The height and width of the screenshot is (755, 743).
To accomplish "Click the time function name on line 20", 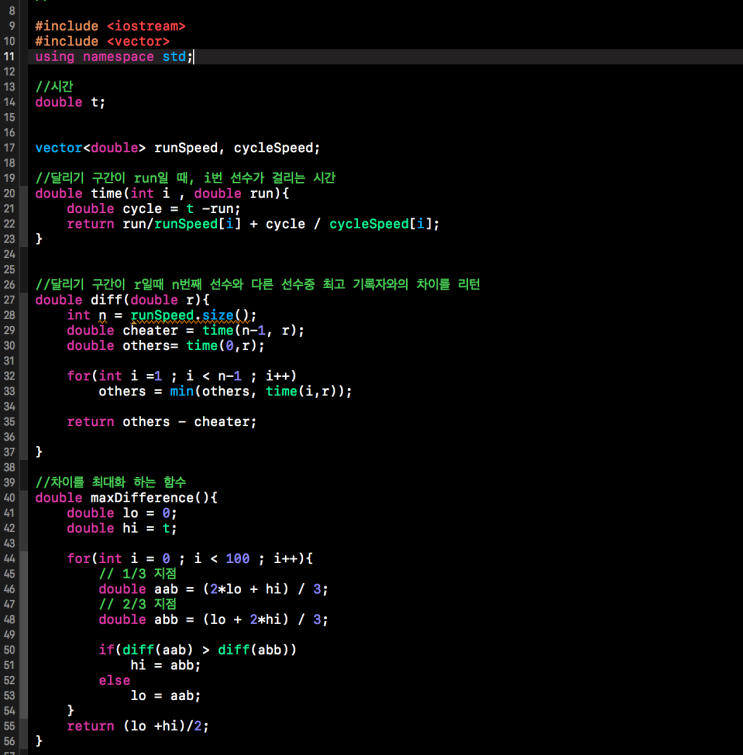I will pos(106,194).
